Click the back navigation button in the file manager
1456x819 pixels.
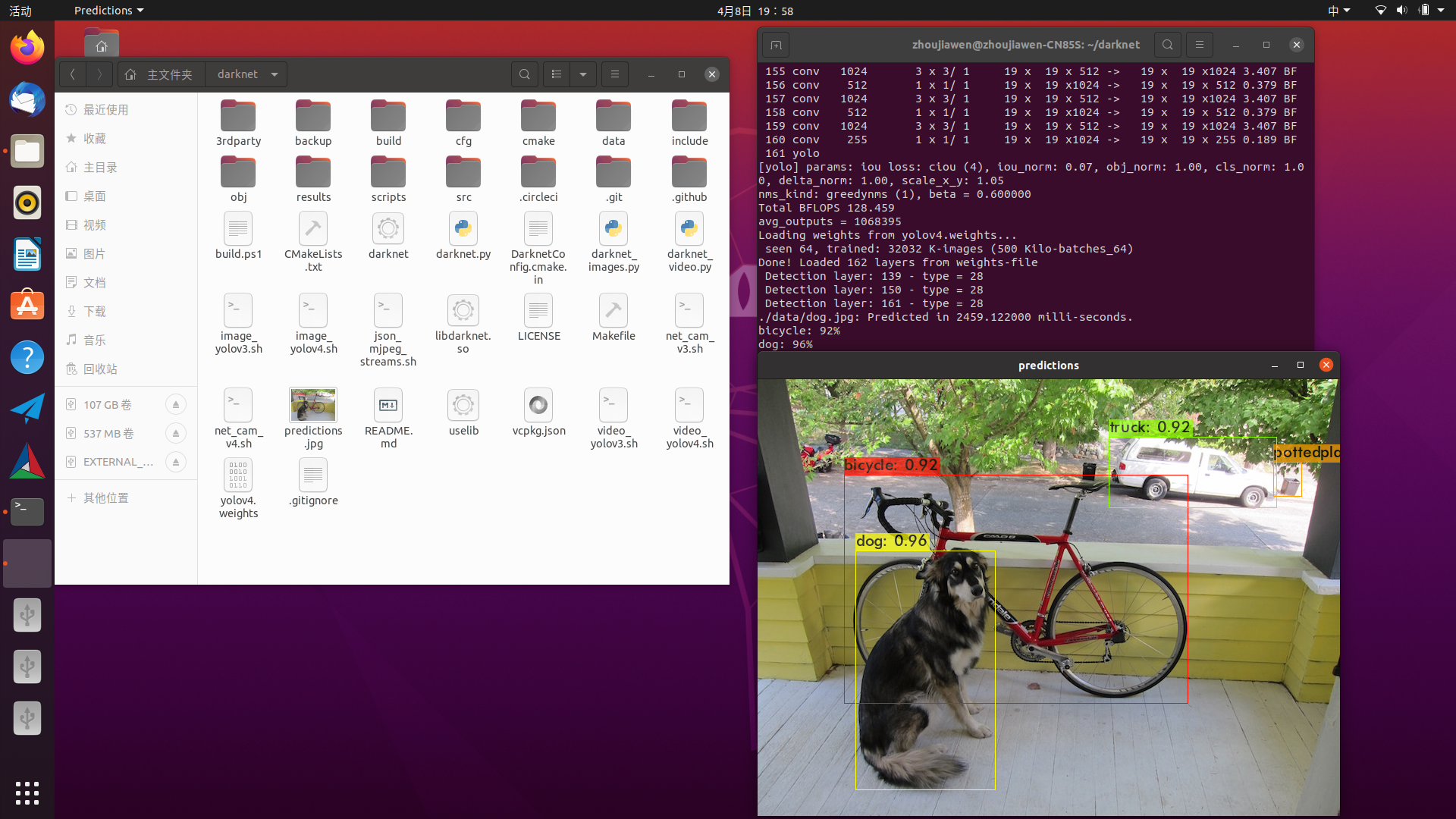[x=72, y=74]
